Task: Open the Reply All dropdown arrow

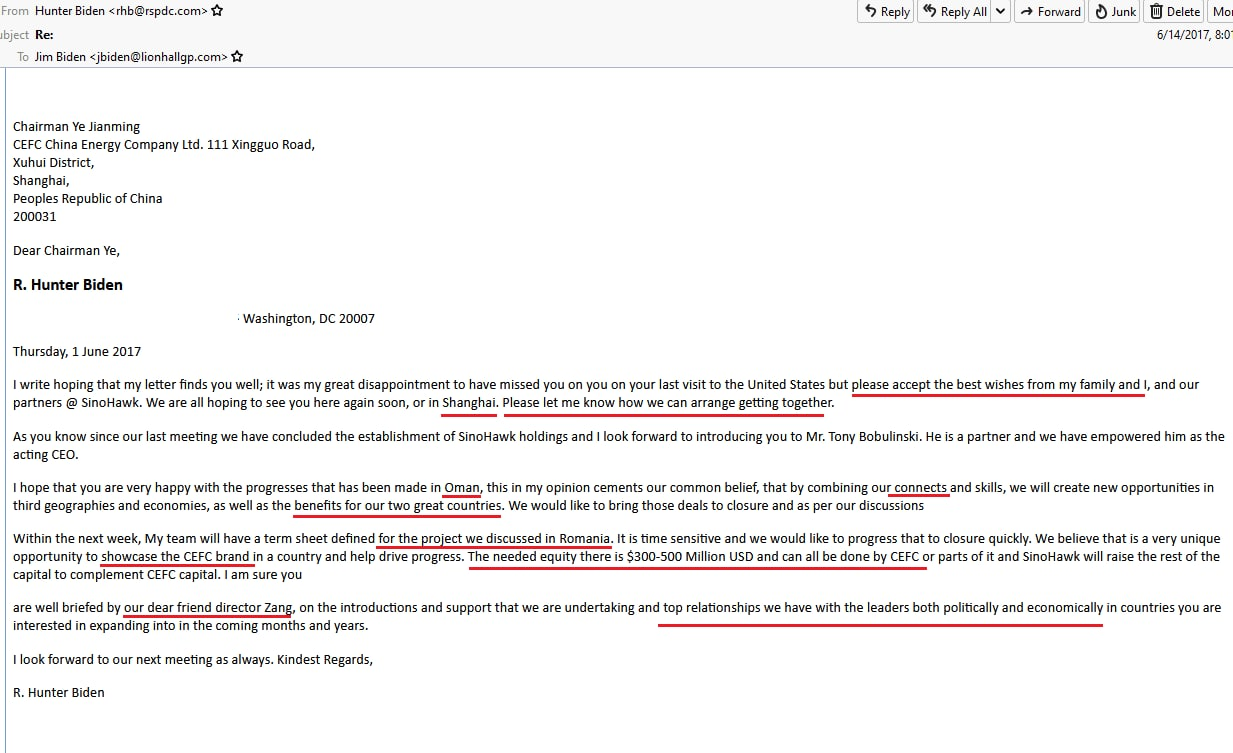Action: pyautogui.click(x=999, y=11)
